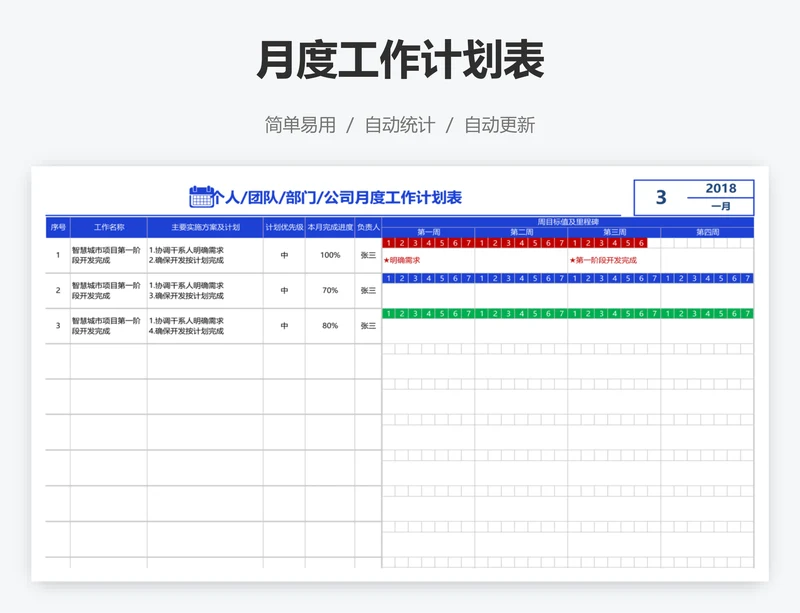This screenshot has height=613, width=800.
Task: Click the 第二周 week header
Action: (521, 232)
